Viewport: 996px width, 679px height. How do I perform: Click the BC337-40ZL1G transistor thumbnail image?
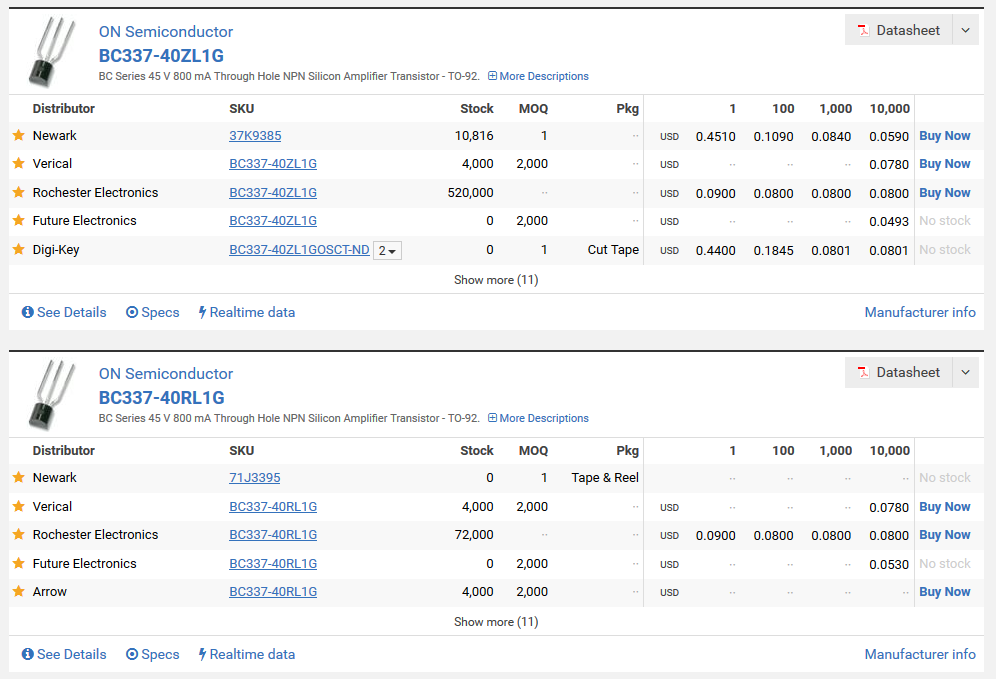pyautogui.click(x=51, y=52)
